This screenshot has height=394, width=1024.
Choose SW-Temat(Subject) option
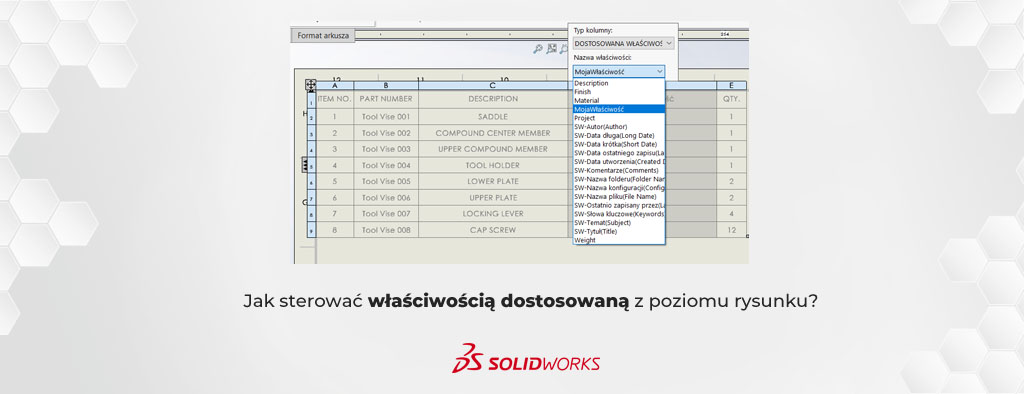pos(619,222)
